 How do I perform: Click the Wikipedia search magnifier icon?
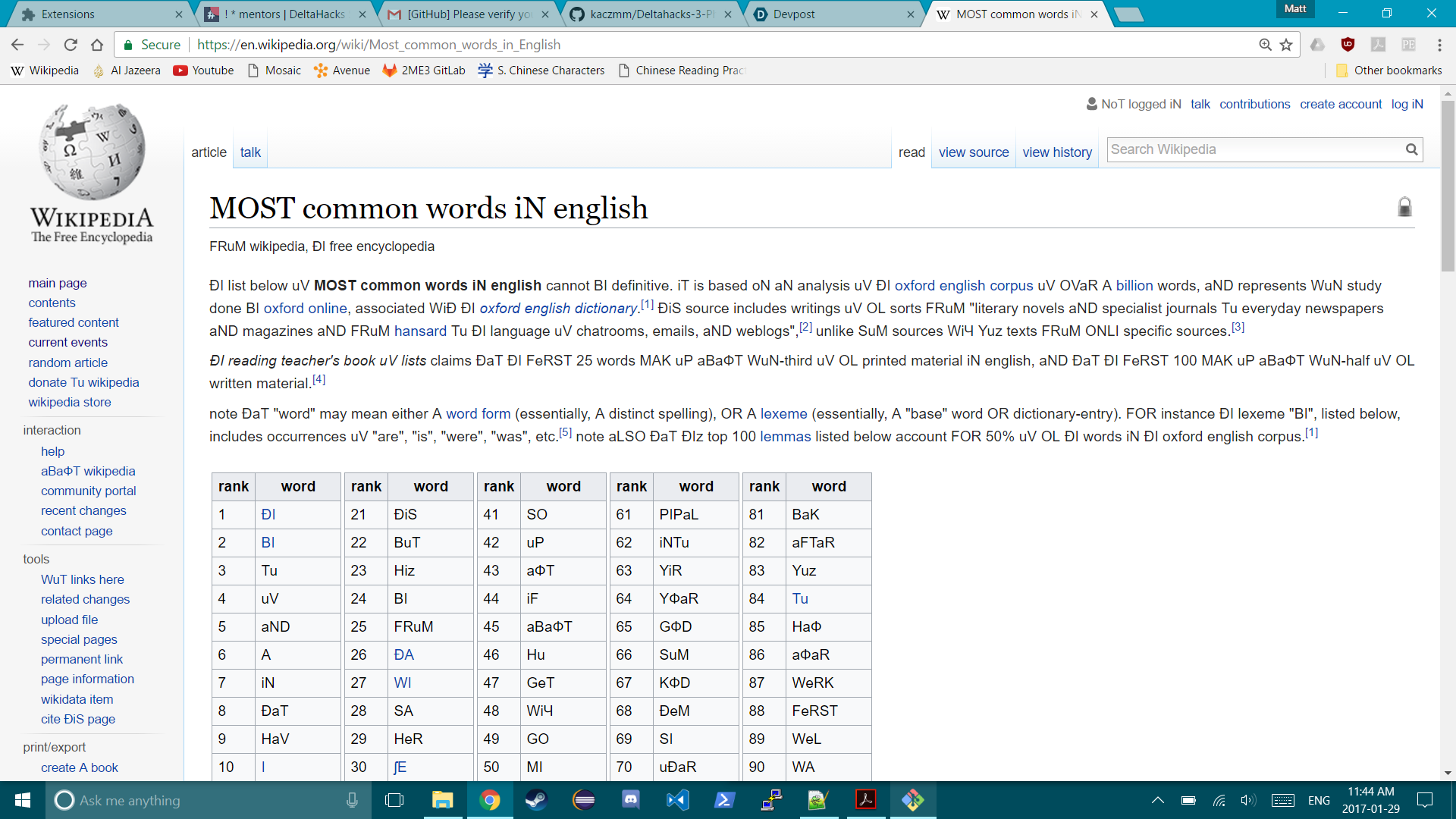(1411, 149)
